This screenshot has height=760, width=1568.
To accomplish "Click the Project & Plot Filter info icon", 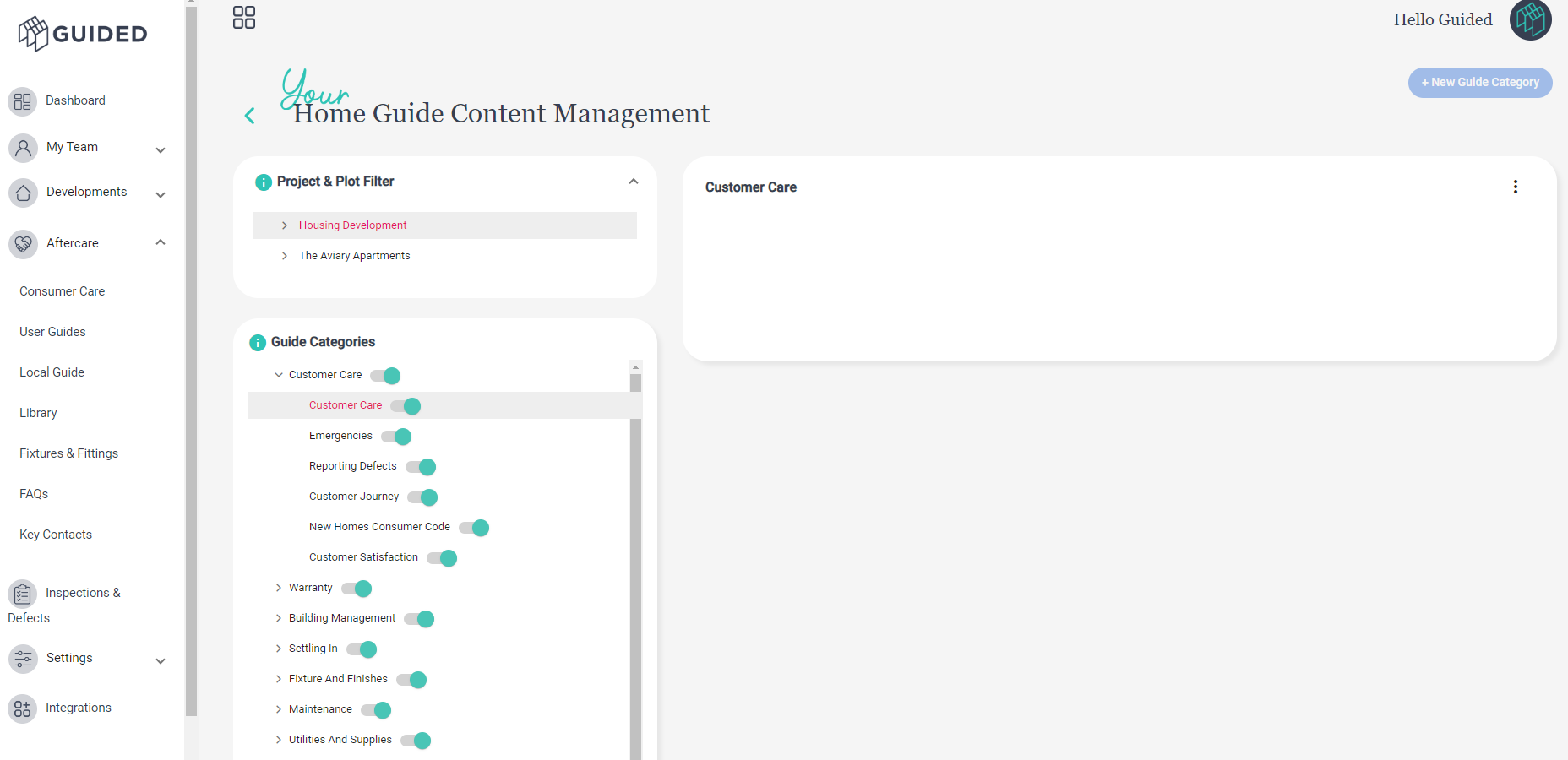I will click(264, 182).
